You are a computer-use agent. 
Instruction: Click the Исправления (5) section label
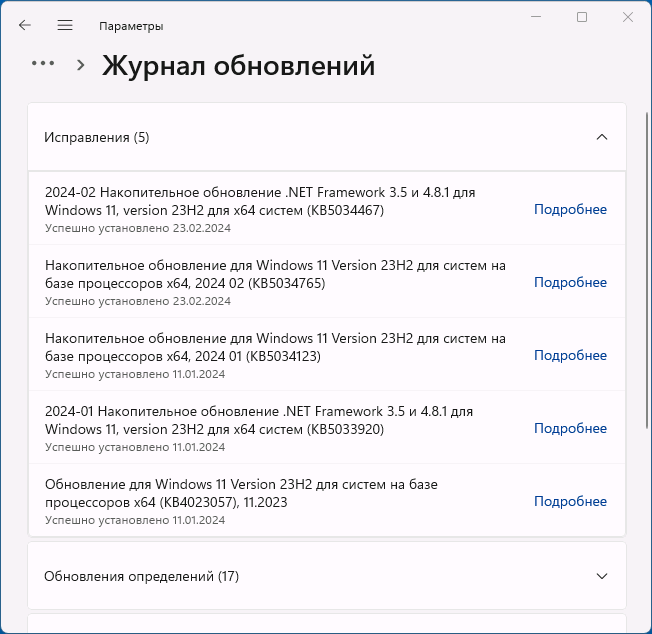pos(96,138)
